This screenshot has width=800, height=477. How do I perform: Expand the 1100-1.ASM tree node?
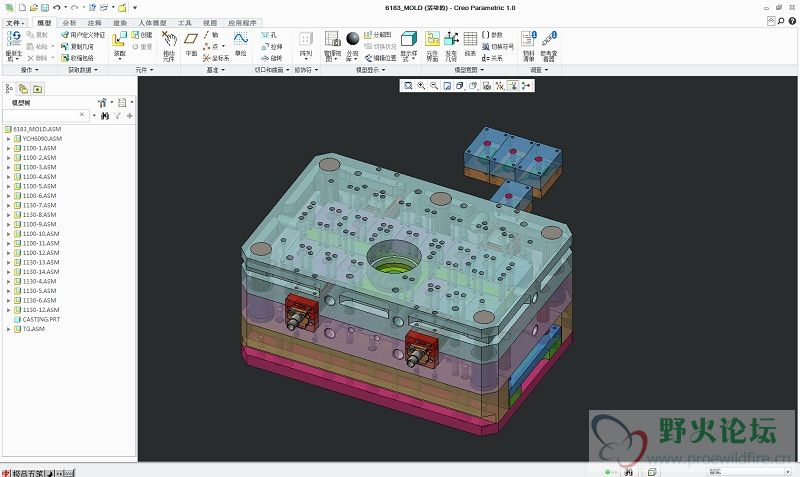(9, 148)
